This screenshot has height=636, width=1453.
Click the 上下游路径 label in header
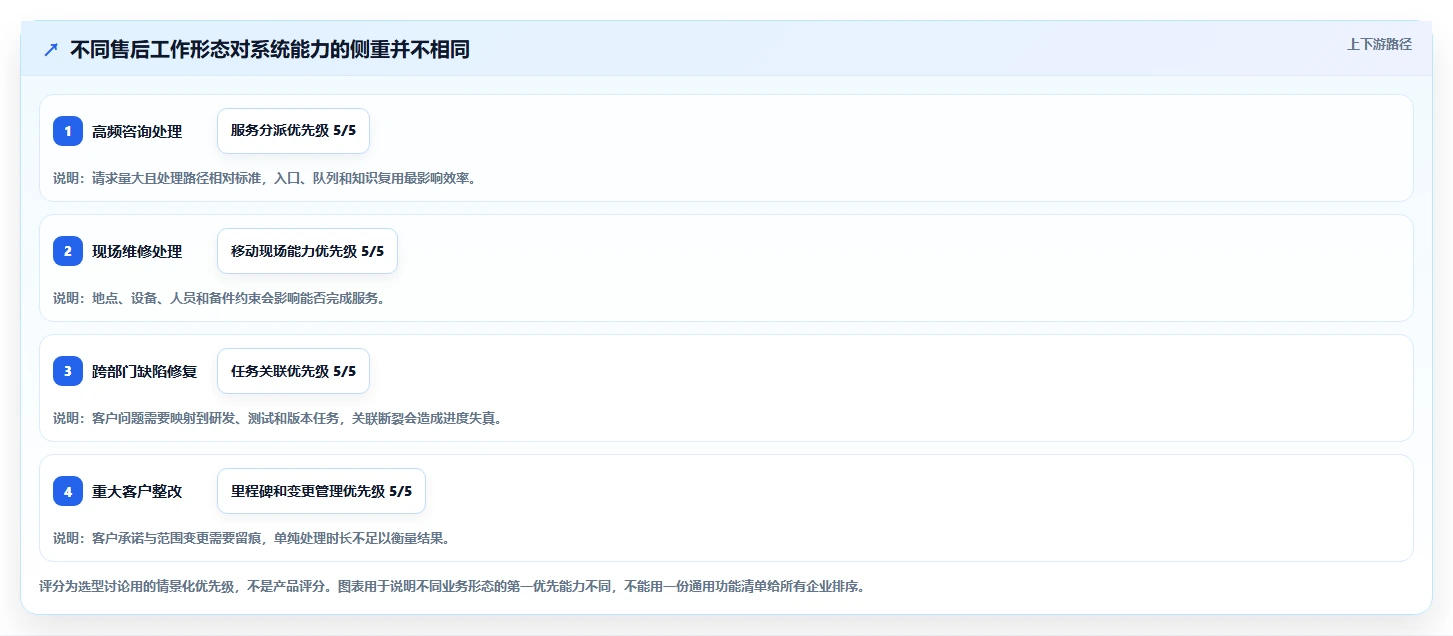tap(1379, 44)
